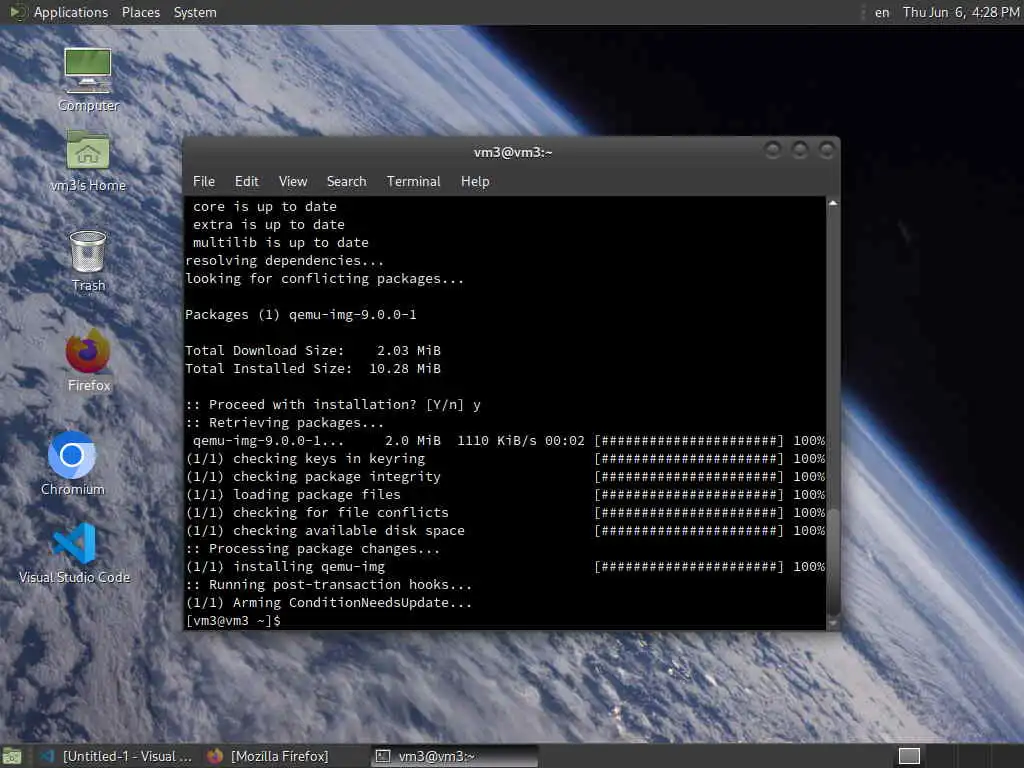The height and width of the screenshot is (768, 1024).
Task: Open the Applications menu in top panel
Action: [71, 12]
